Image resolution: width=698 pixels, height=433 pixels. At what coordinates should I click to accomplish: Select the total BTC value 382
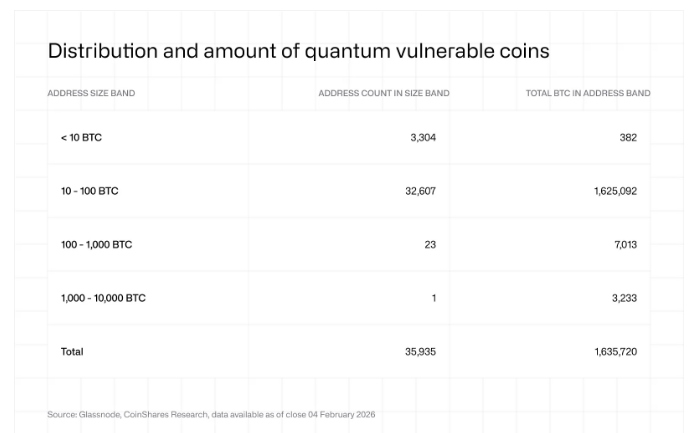(628, 137)
